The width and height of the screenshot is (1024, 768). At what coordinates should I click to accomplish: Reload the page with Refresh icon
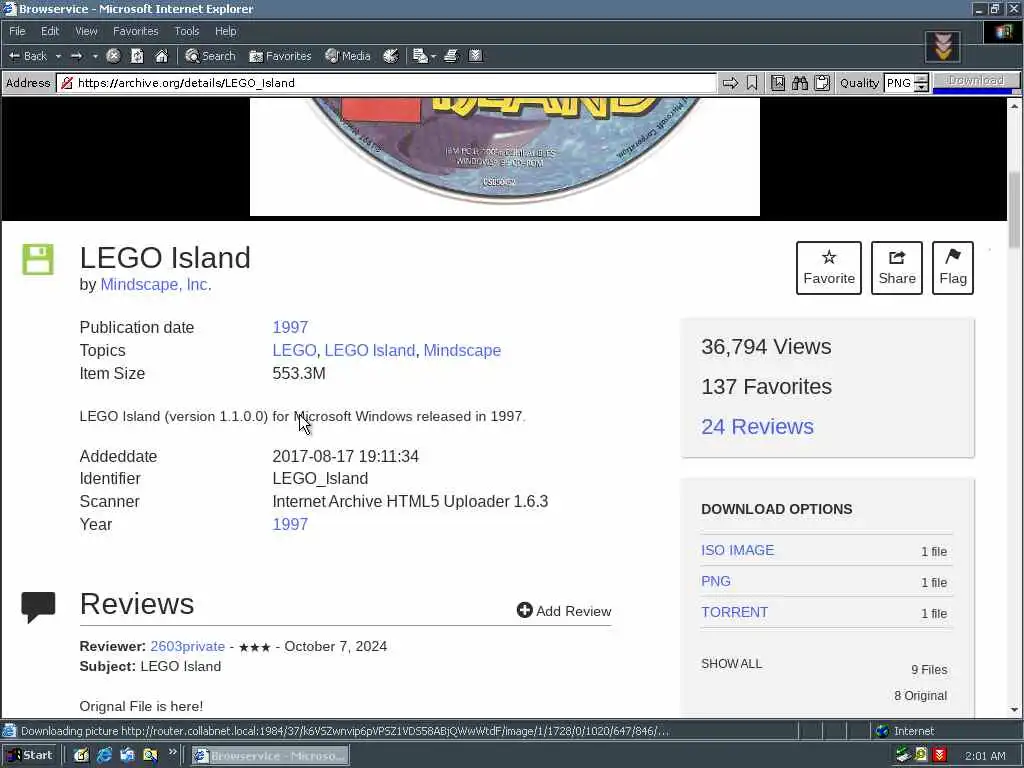pyautogui.click(x=137, y=56)
